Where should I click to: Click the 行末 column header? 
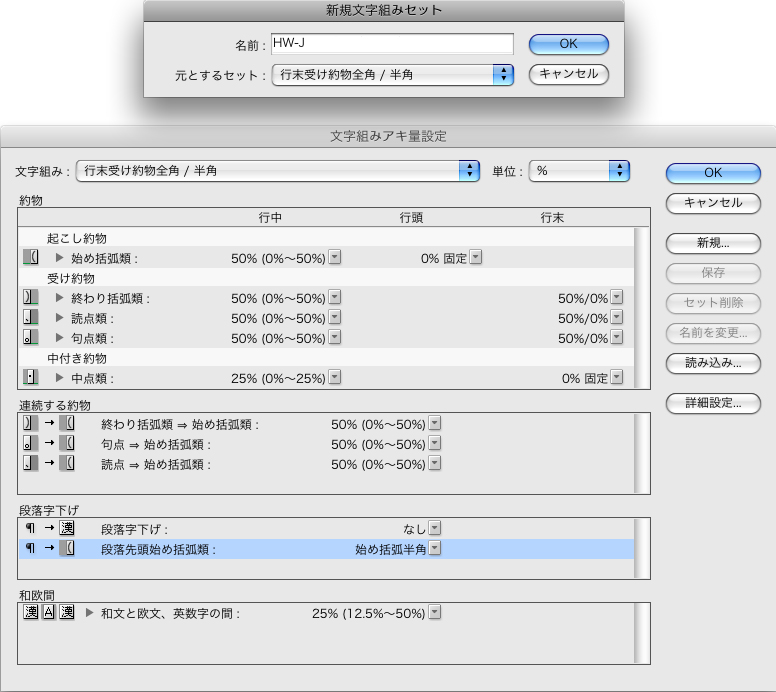[x=552, y=217]
